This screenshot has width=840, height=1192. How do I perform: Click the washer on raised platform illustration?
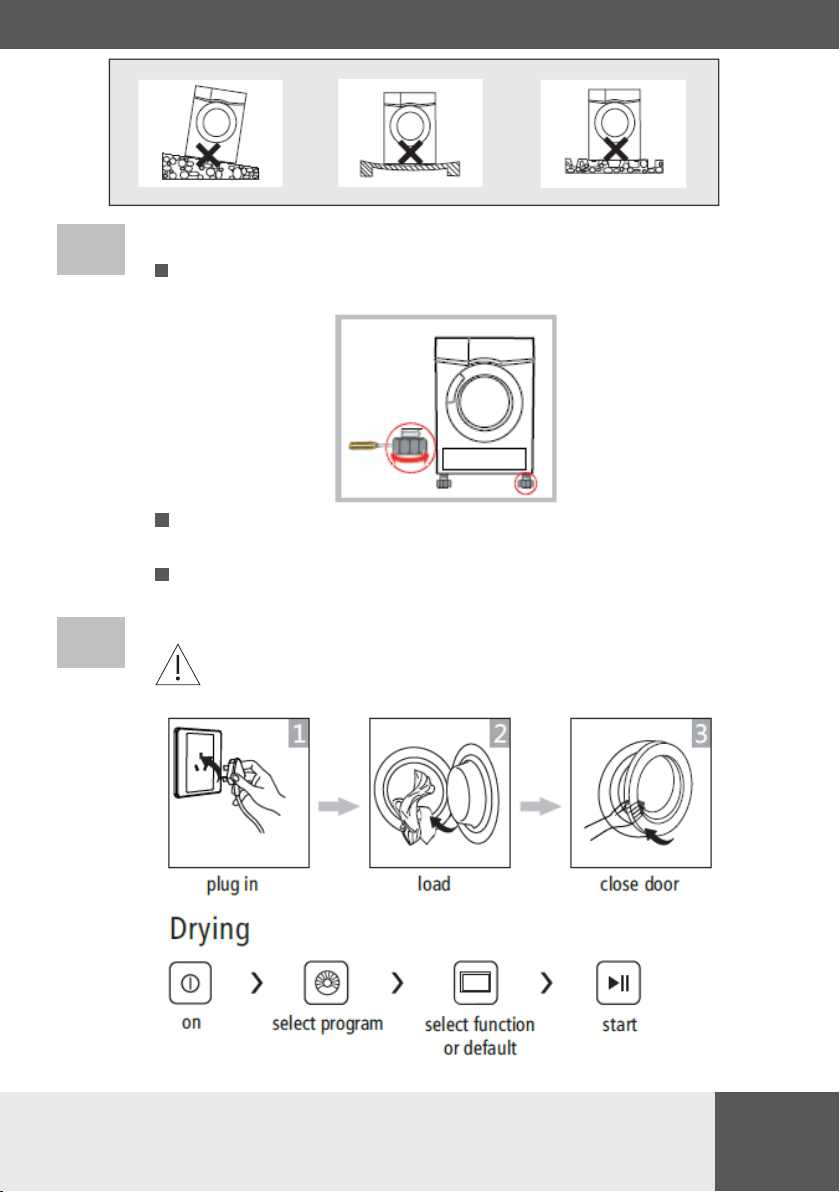click(410, 133)
